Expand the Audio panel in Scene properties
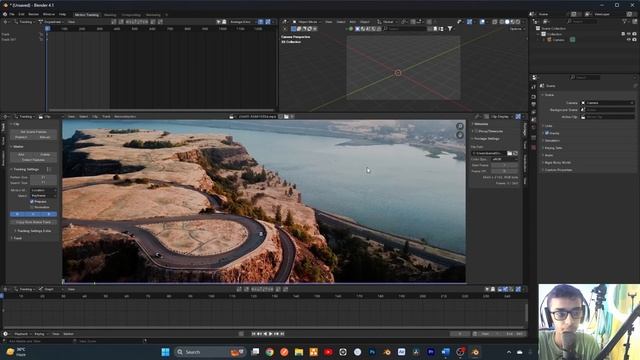The width and height of the screenshot is (640, 360). (x=548, y=155)
